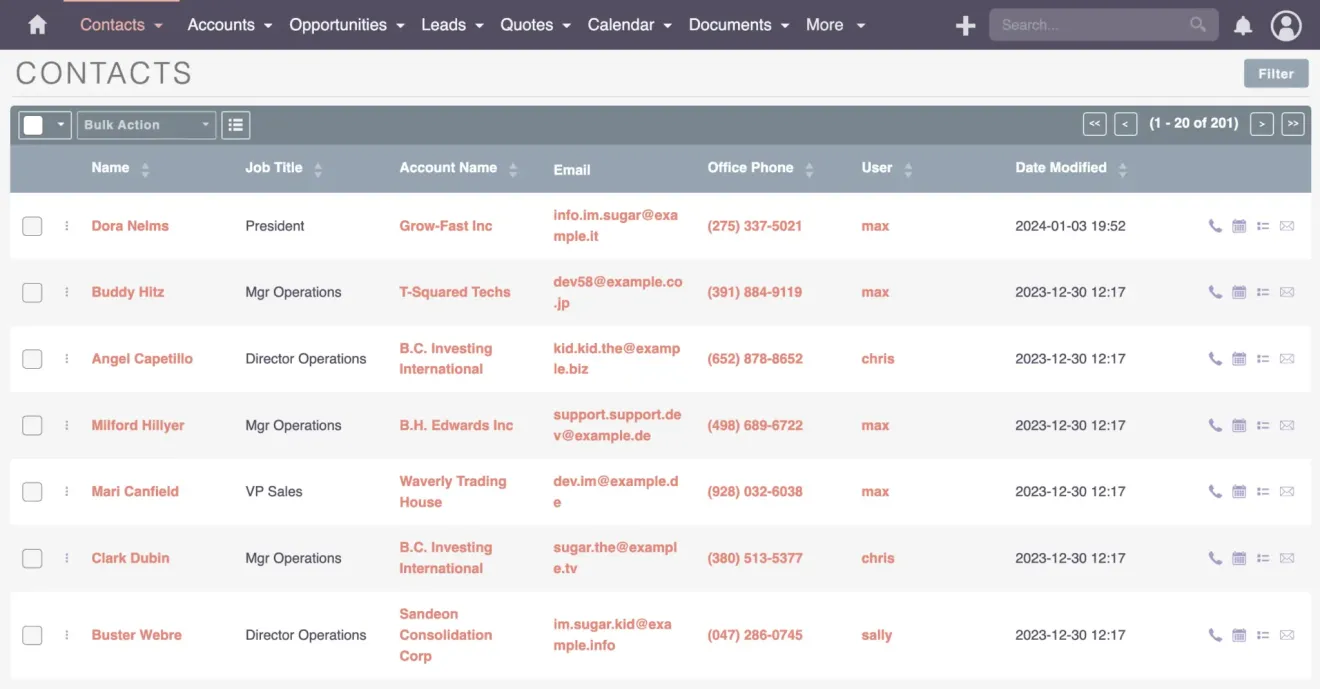Open the user profile icon
This screenshot has height=689, width=1320.
[x=1286, y=25]
